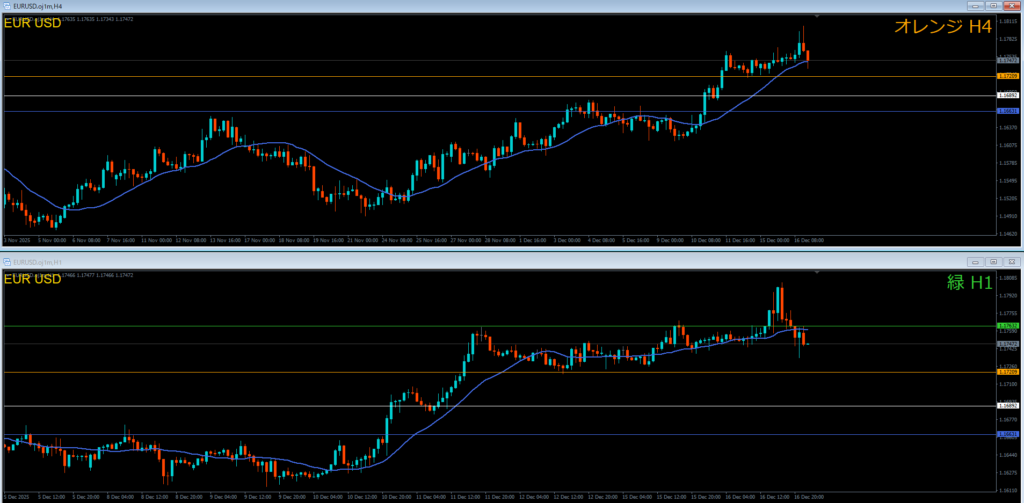Viewport: 1024px width, 503px height.
Task: Minimize the H1 chart window
Action: (975, 262)
